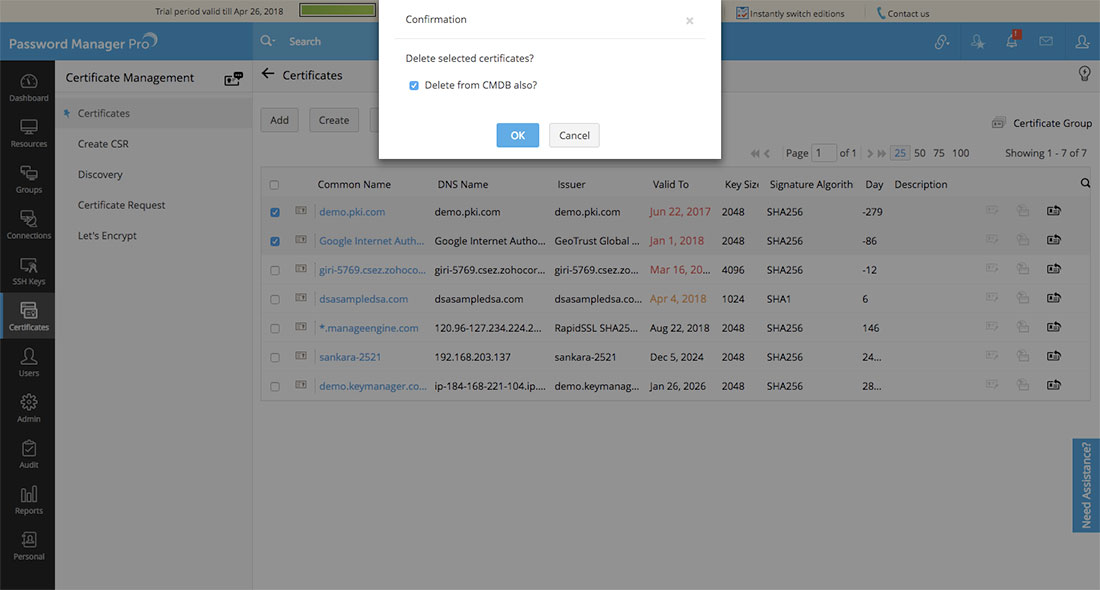Confirm deletion with OK button
The image size is (1100, 590).
coord(517,135)
